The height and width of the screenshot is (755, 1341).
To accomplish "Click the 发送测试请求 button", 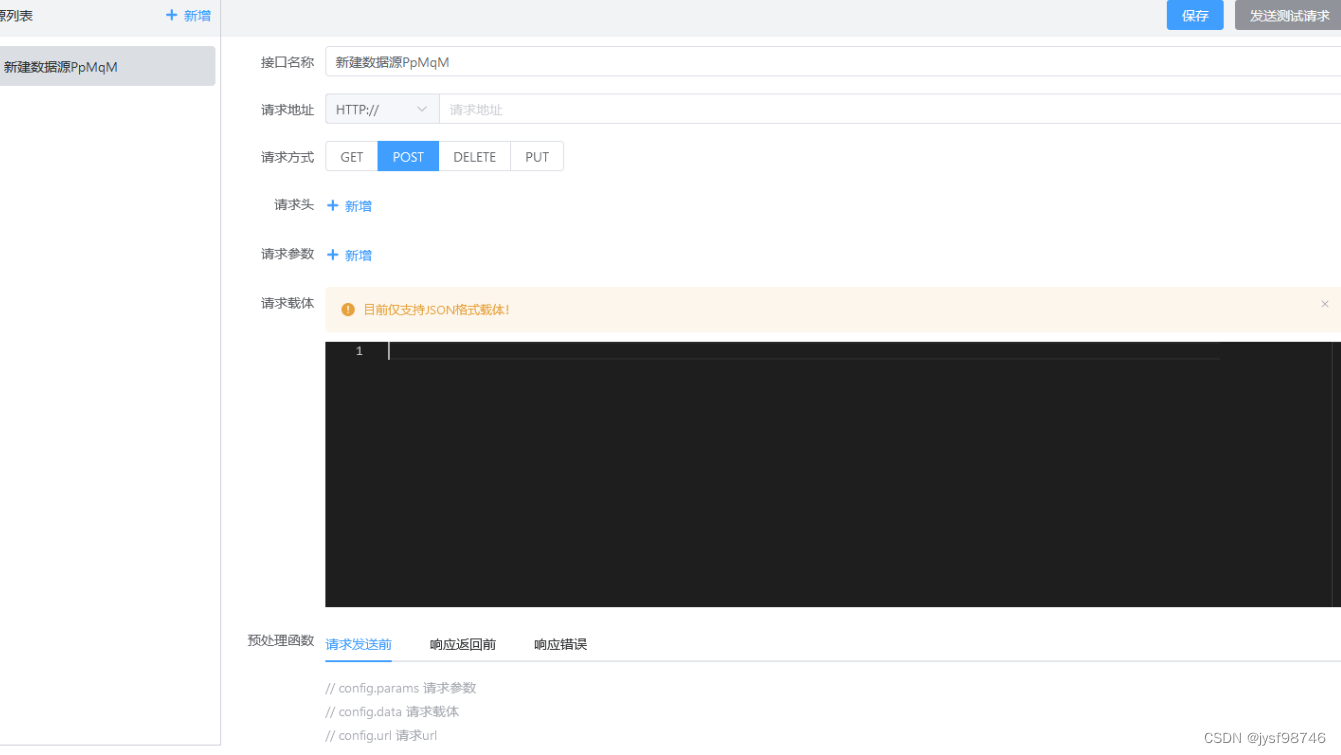I will point(1288,15).
